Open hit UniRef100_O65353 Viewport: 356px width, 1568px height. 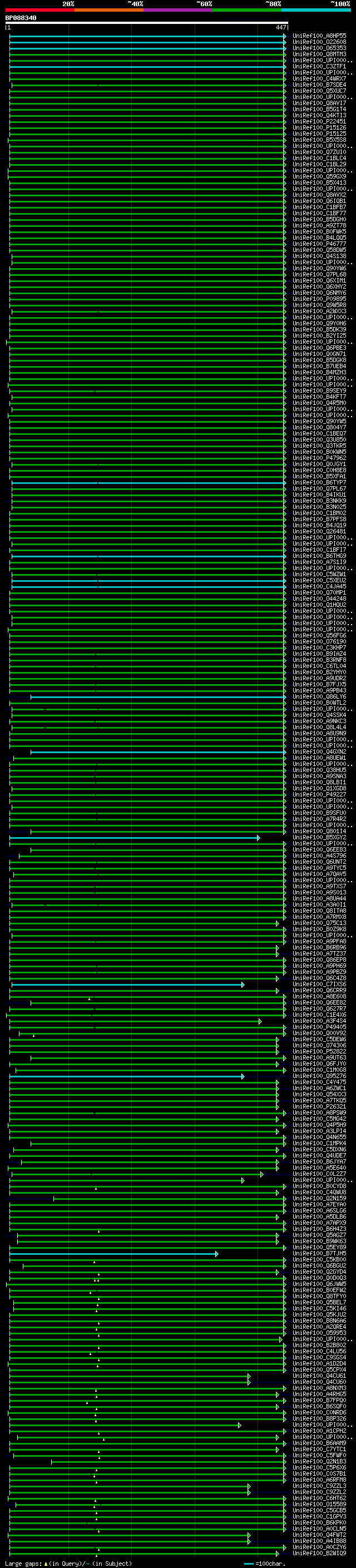[x=319, y=49]
